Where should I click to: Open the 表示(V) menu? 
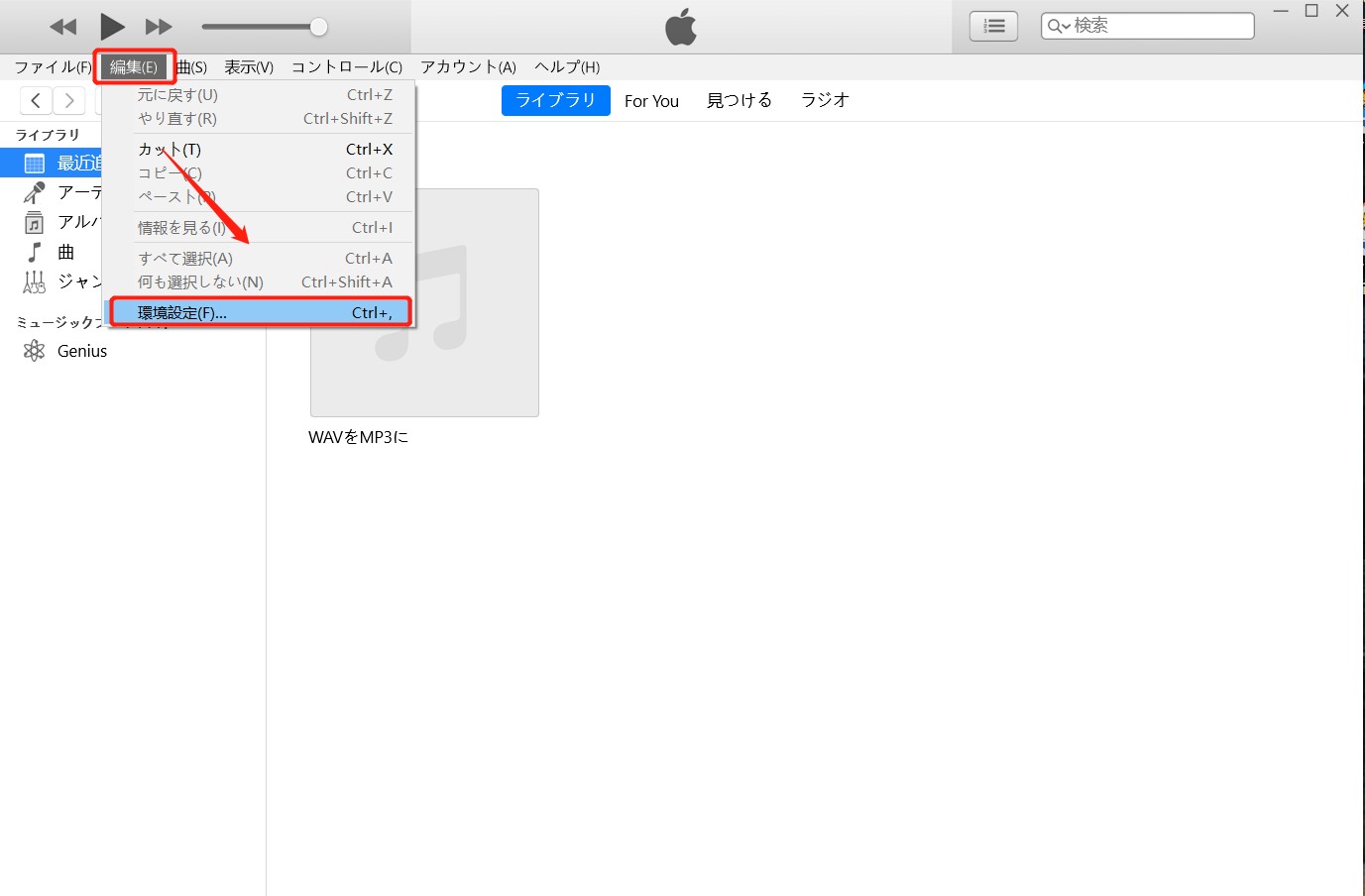pyautogui.click(x=249, y=66)
